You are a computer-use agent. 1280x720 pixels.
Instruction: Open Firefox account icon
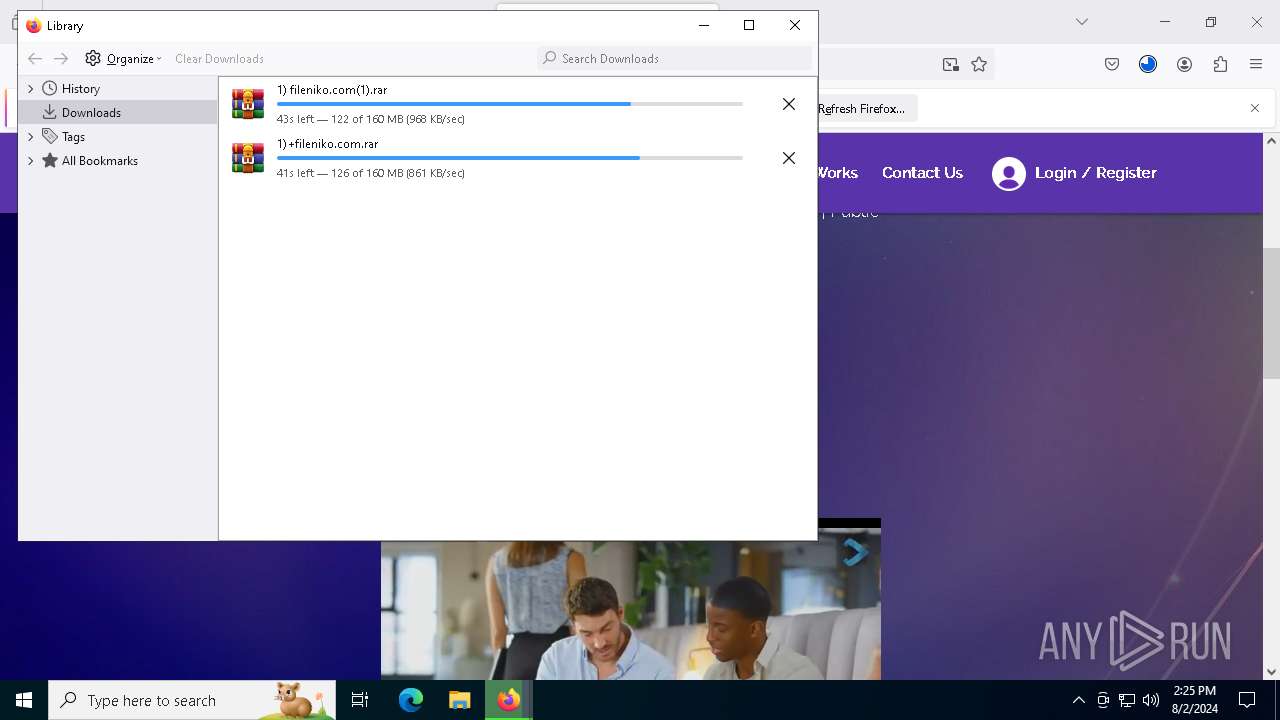(1184, 65)
